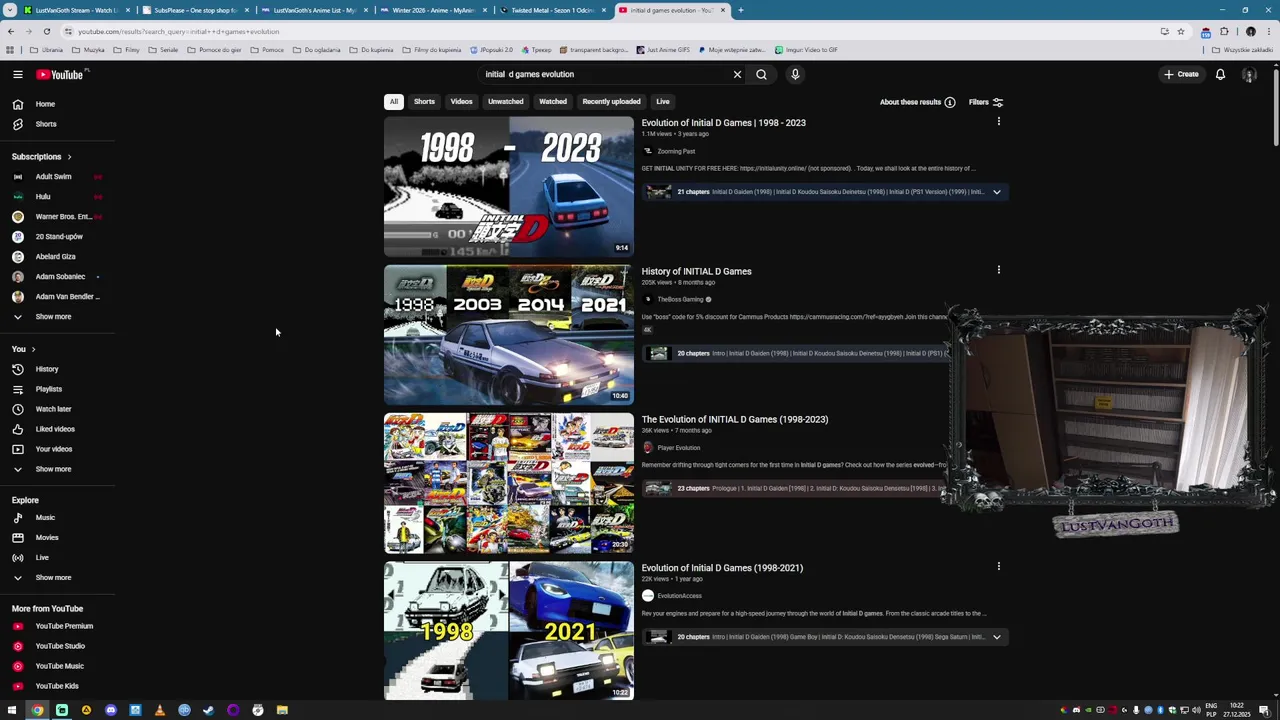The width and height of the screenshot is (1280, 720).
Task: Open Movies under Explore
Action: (x=47, y=538)
